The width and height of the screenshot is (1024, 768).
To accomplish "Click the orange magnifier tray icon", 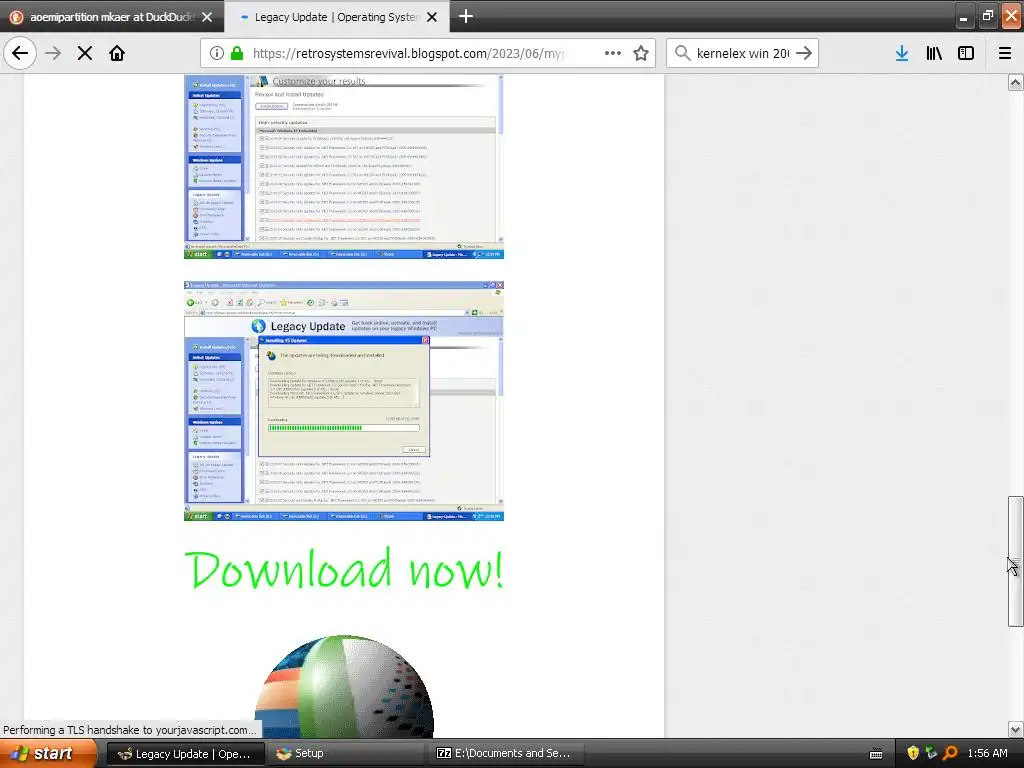I will pos(950,753).
